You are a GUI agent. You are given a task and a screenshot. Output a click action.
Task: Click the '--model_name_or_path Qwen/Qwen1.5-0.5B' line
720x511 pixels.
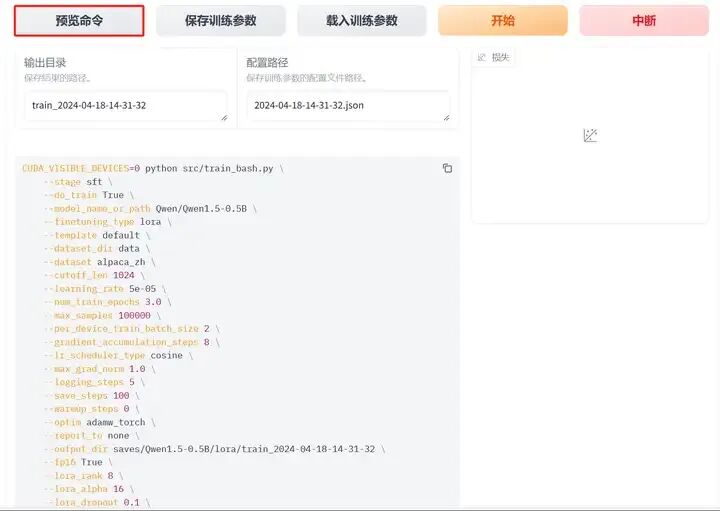(x=150, y=208)
